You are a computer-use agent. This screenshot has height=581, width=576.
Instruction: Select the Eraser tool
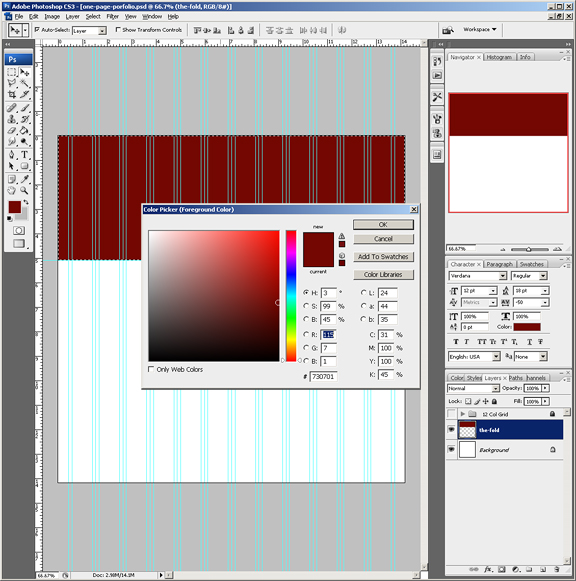[12, 130]
